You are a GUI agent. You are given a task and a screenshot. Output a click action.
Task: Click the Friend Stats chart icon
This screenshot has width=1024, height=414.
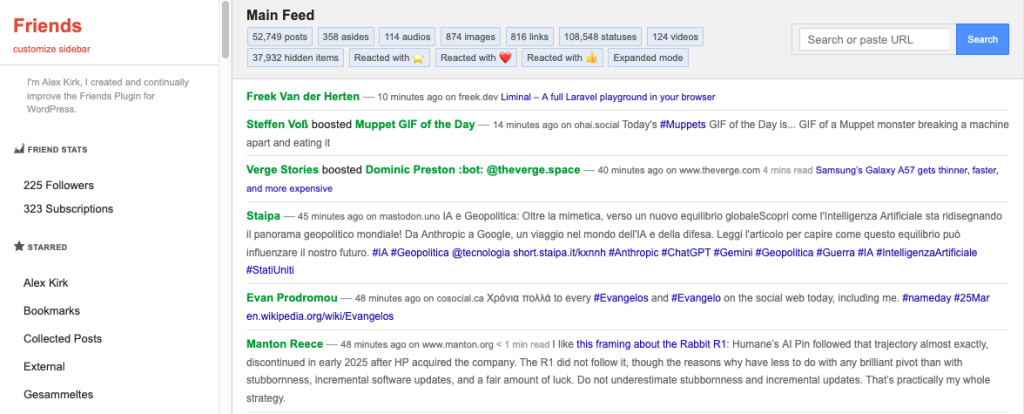coord(18,149)
